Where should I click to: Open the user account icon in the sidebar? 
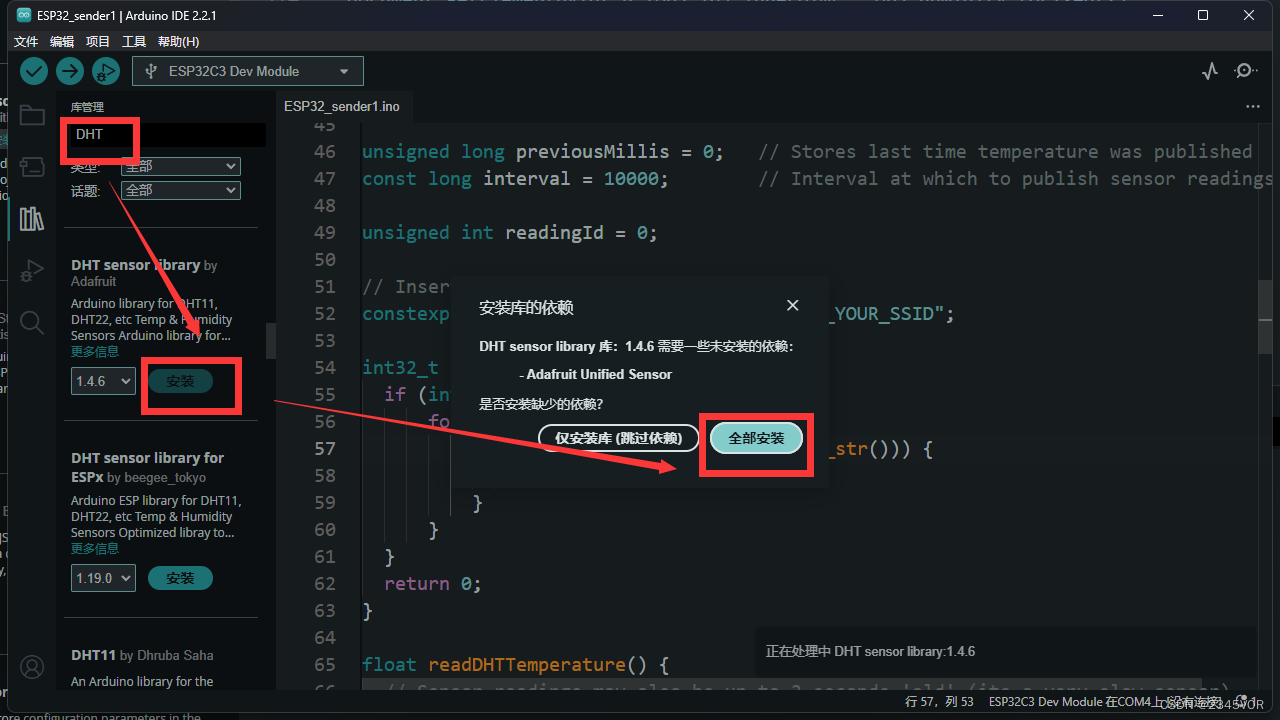32,667
